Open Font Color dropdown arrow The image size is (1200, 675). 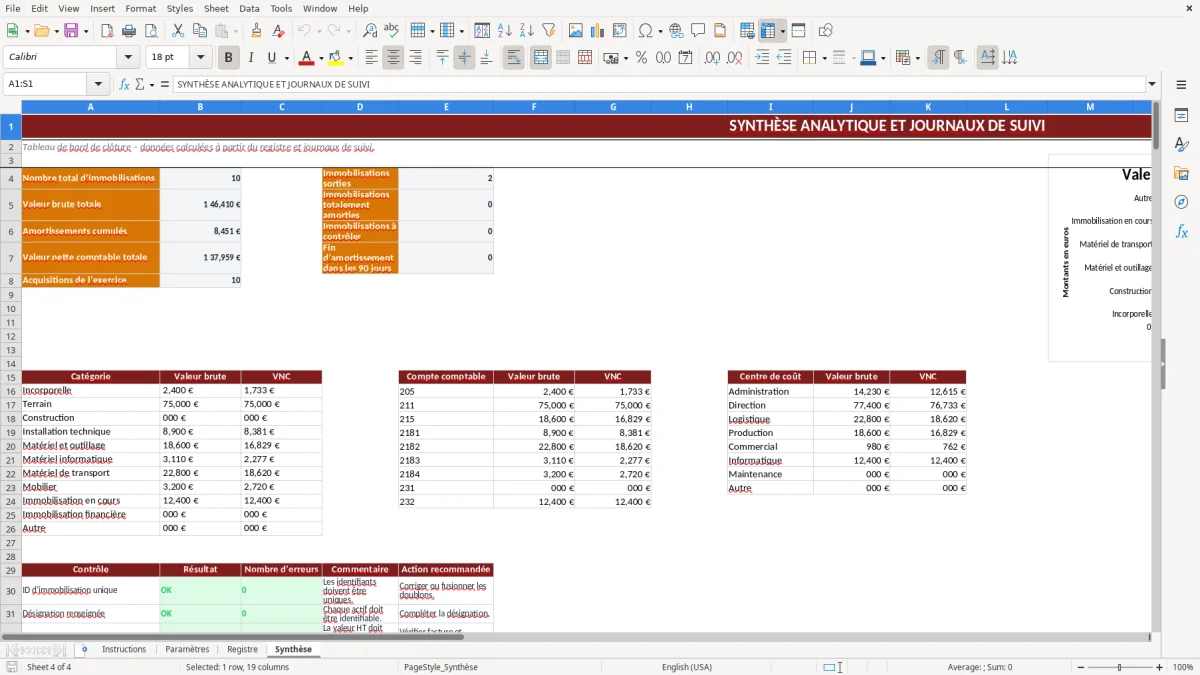[x=321, y=58]
